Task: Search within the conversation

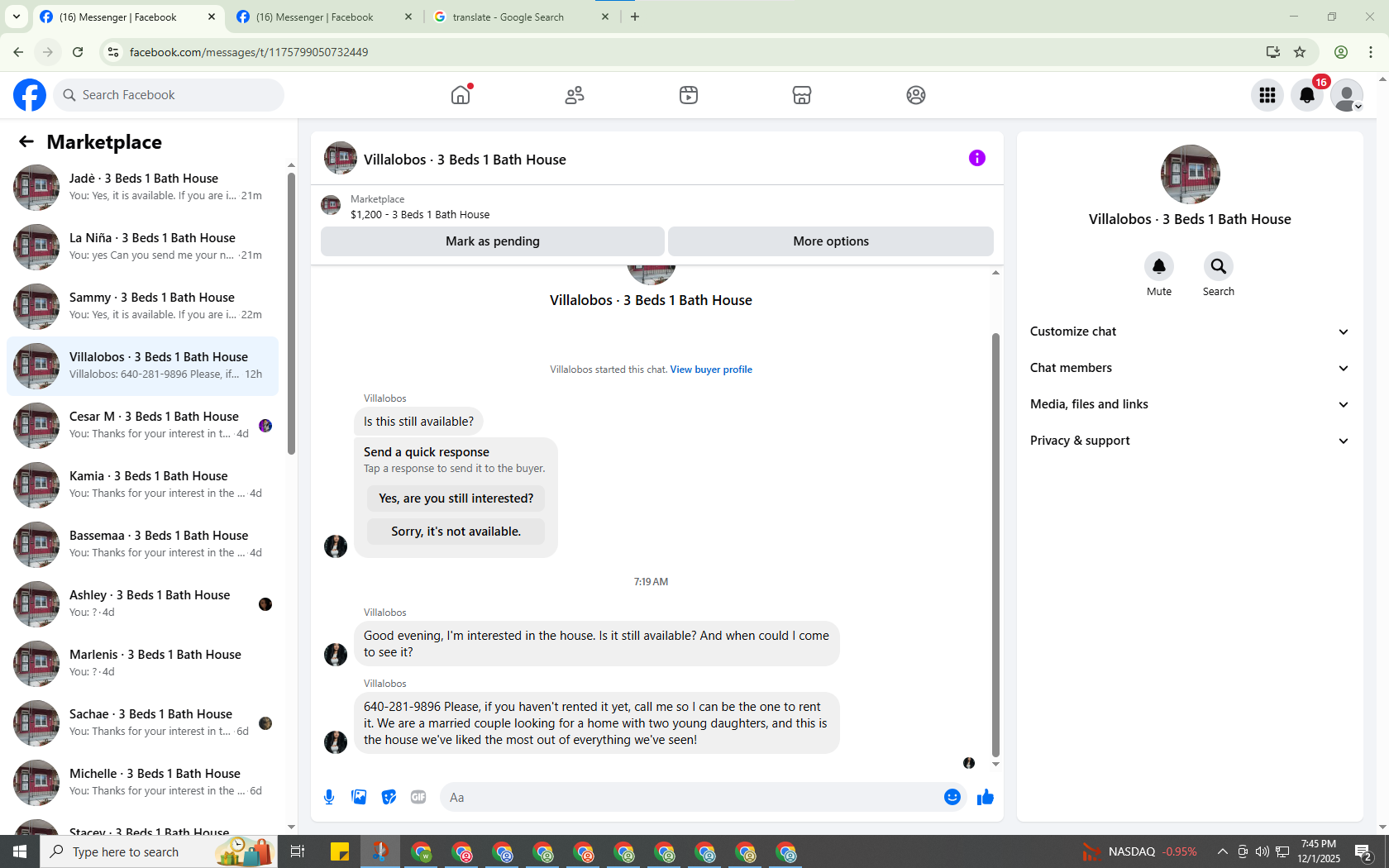Action: coord(1219,266)
